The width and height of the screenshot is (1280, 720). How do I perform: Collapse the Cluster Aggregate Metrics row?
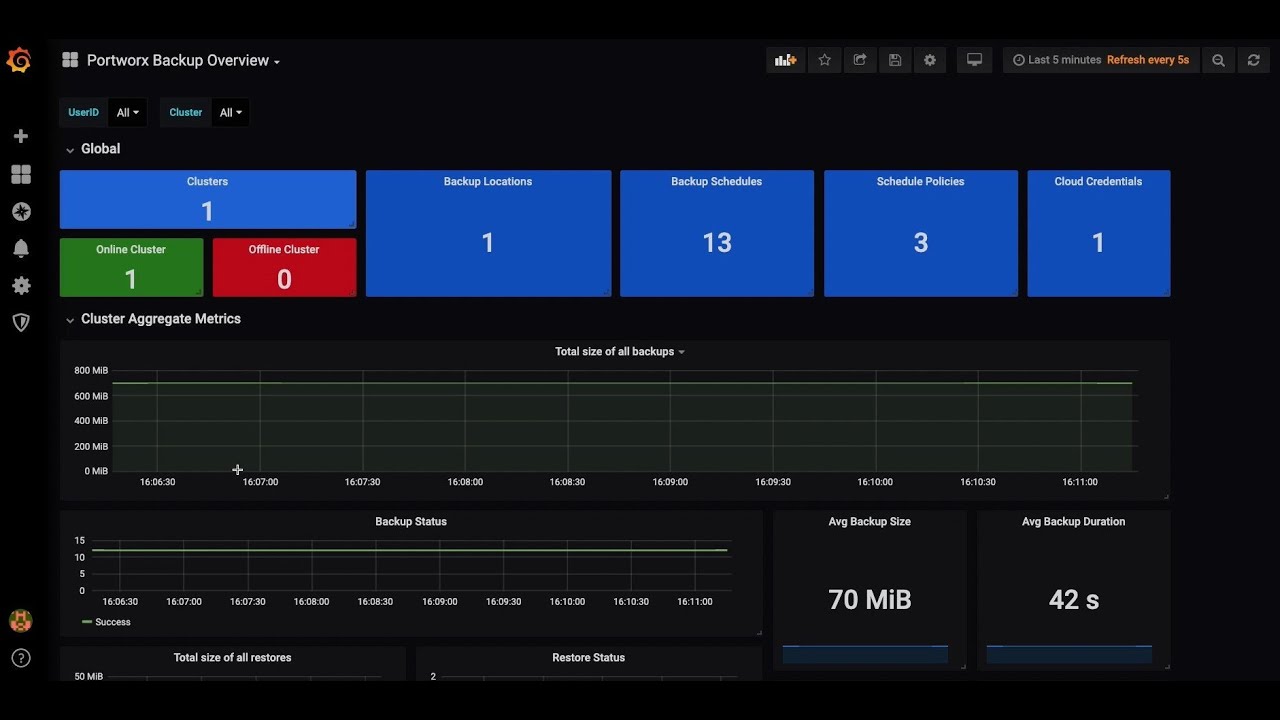153,319
